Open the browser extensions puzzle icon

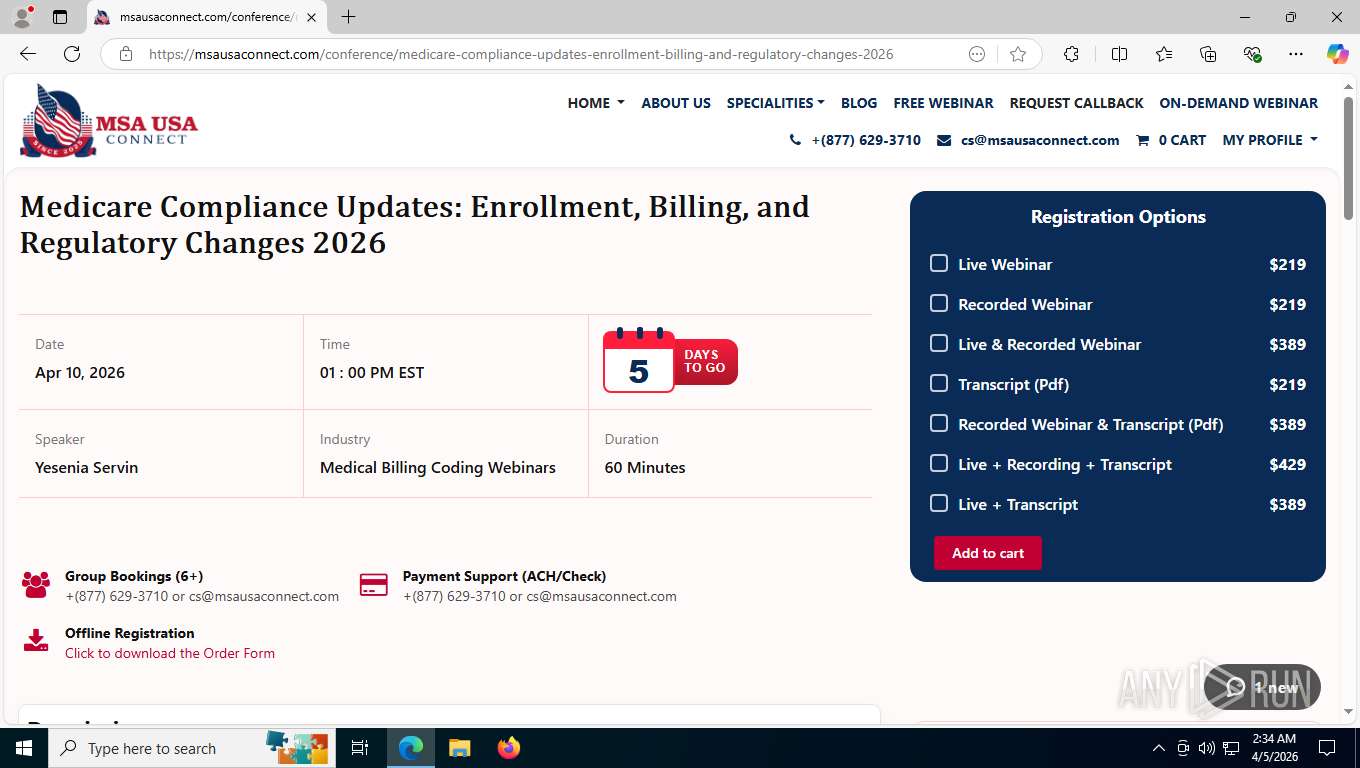[x=1071, y=54]
